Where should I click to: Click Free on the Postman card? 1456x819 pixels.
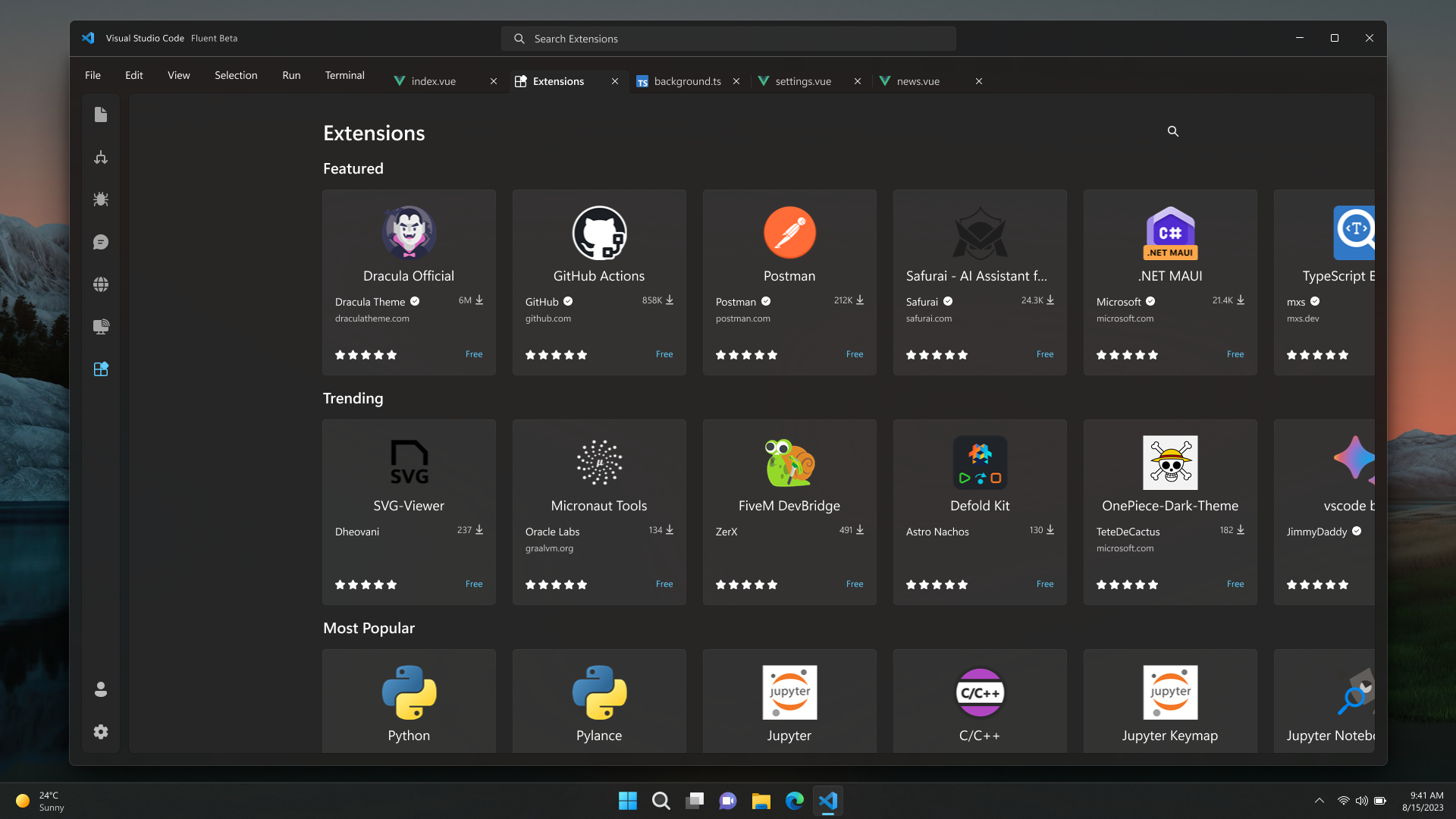click(855, 354)
